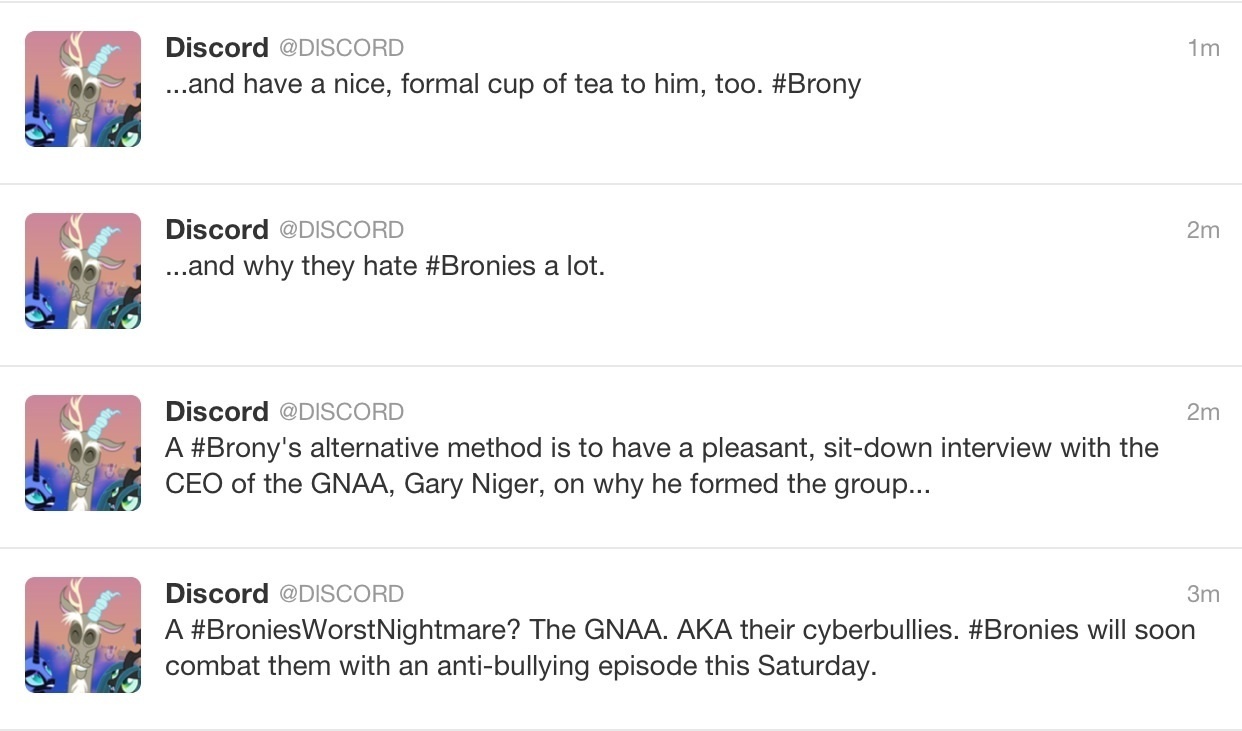Screen dimensions: 1242x731
Task: Tap the @DISCORD handle on the sit-down interview tweet
Action: pos(341,412)
